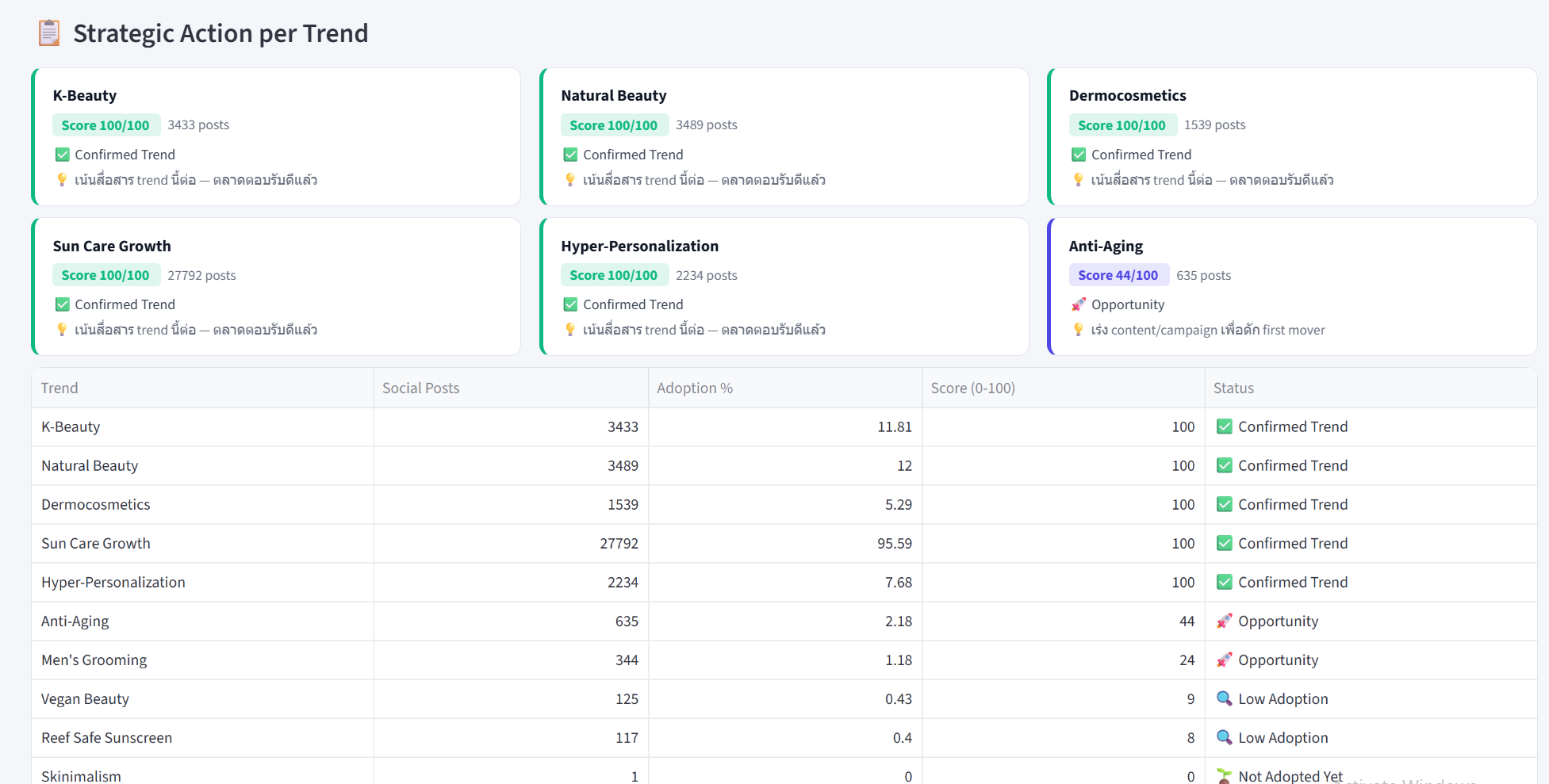Viewport: 1549px width, 784px height.
Task: Click the Hyper-Personalization card title
Action: 639,246
